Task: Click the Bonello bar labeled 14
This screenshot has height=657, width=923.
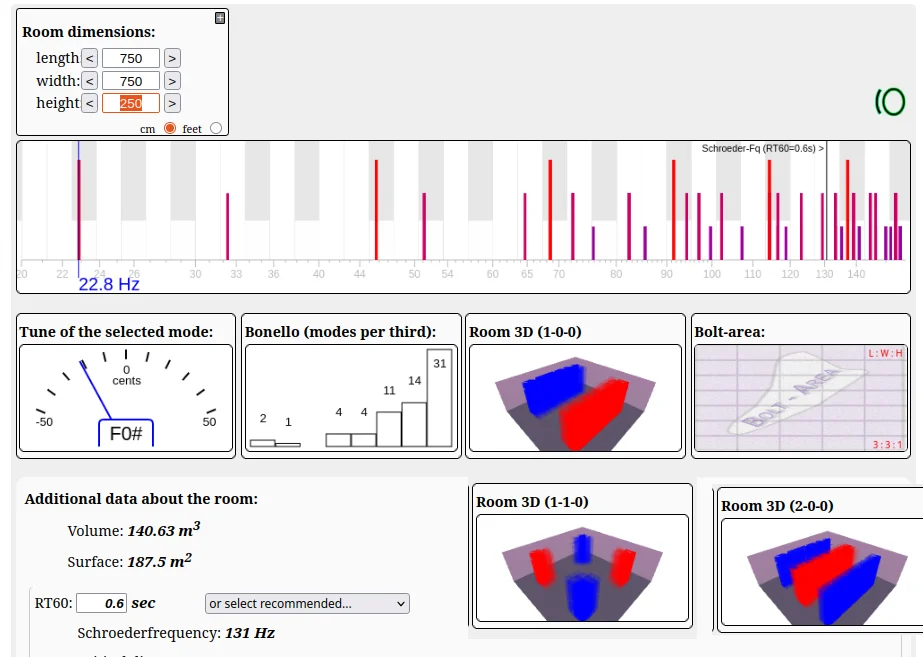Action: (x=414, y=424)
